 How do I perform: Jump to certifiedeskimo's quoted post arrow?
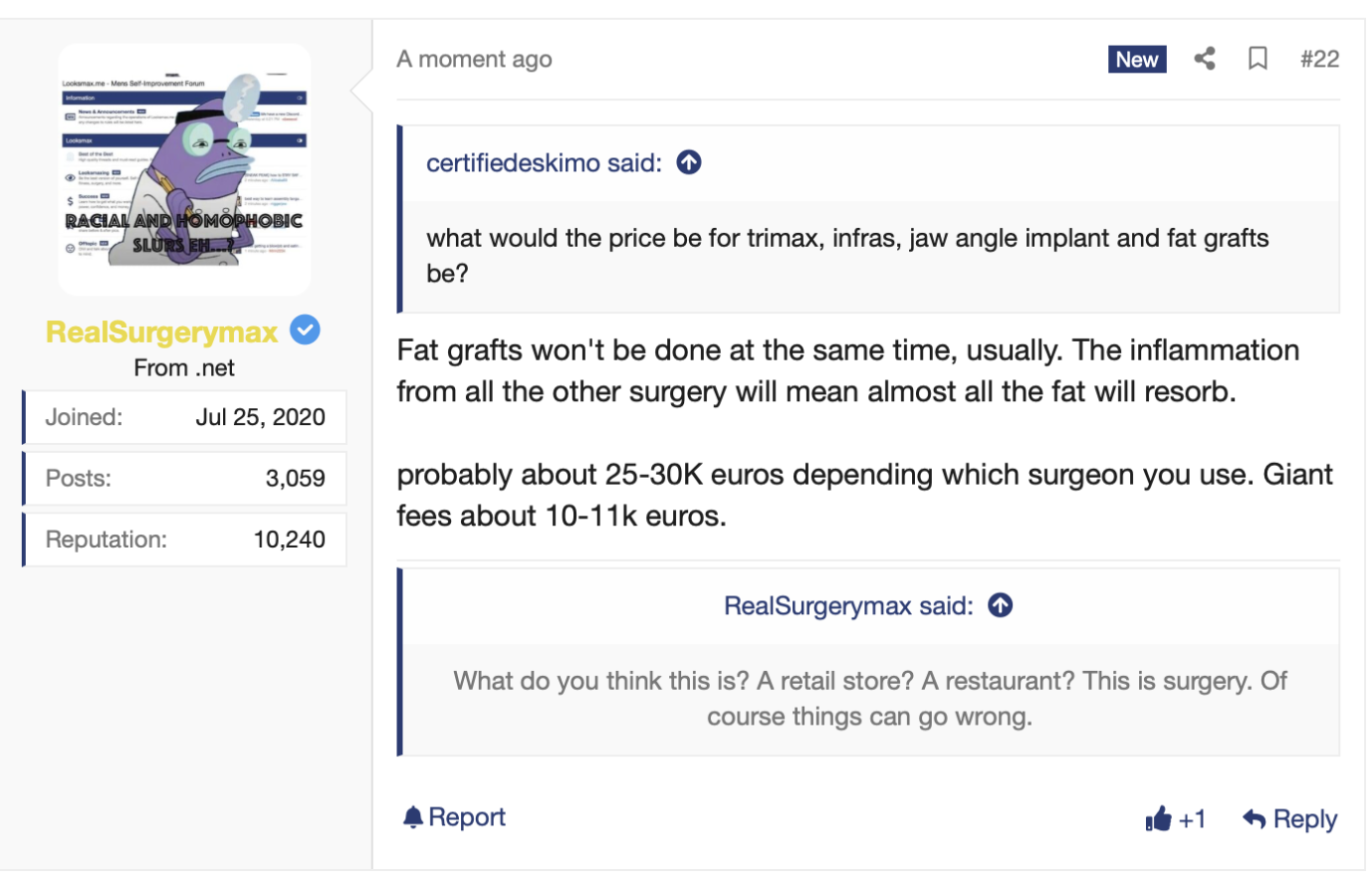(x=689, y=162)
